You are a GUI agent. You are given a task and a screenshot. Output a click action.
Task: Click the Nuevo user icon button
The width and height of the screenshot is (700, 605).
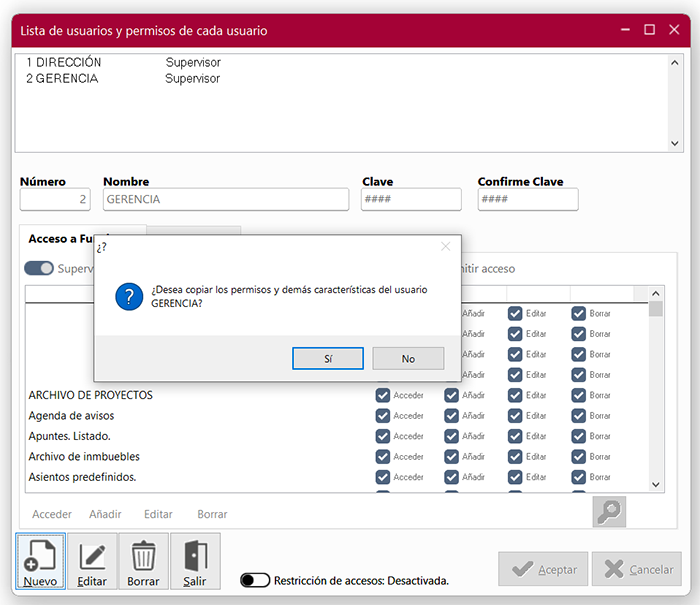(41, 561)
